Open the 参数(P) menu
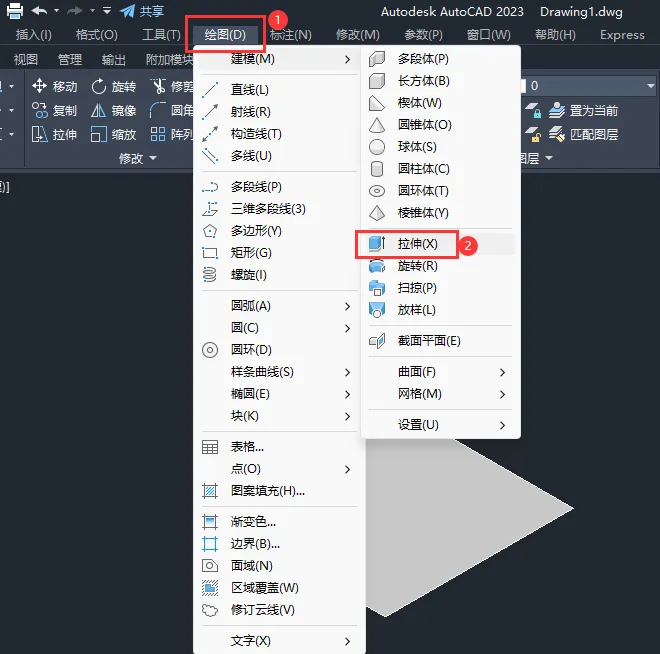Image resolution: width=660 pixels, height=654 pixels. (x=423, y=35)
